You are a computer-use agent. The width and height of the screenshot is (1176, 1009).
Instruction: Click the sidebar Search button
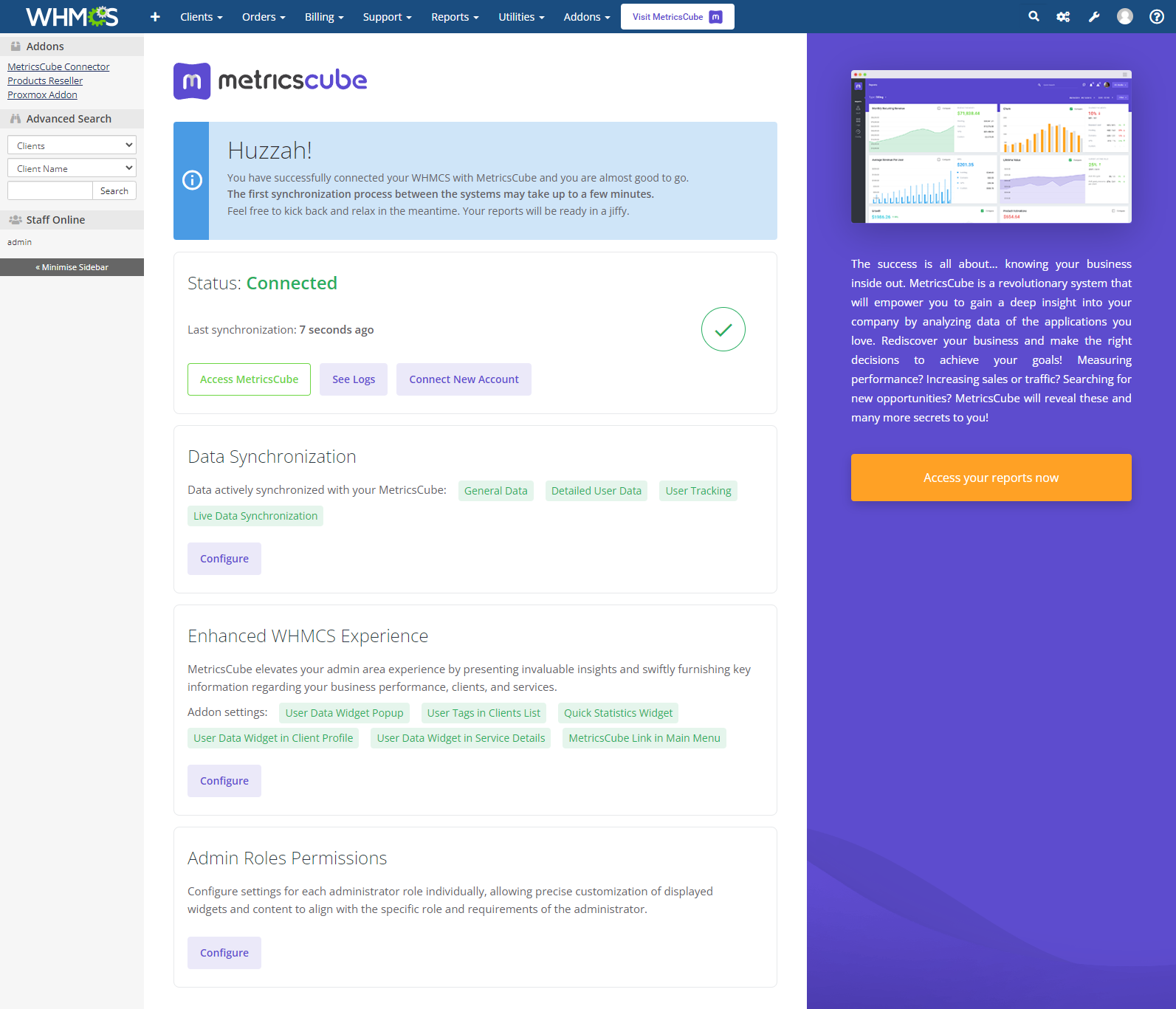click(x=114, y=190)
